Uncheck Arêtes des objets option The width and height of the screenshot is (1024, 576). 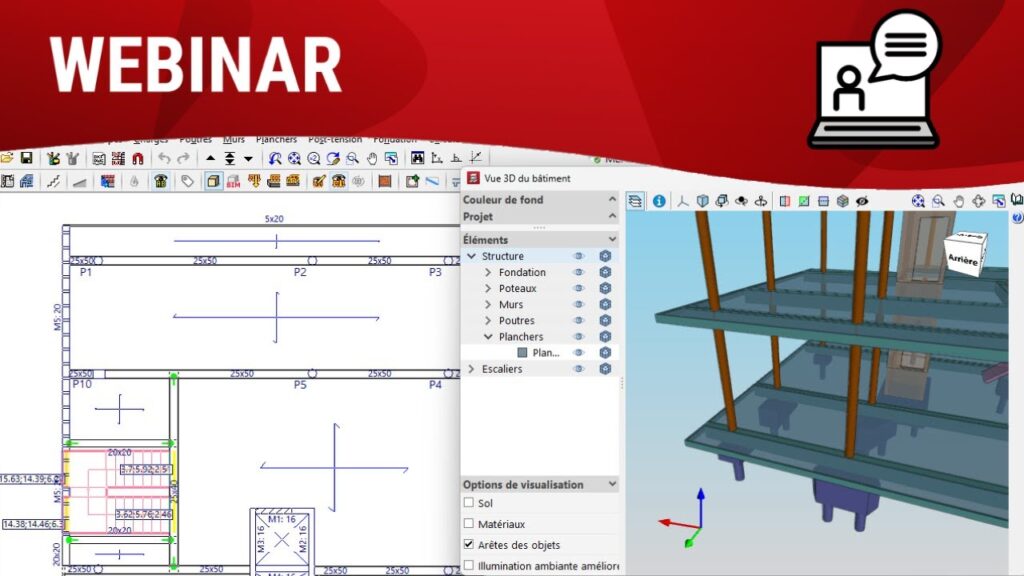pos(469,545)
